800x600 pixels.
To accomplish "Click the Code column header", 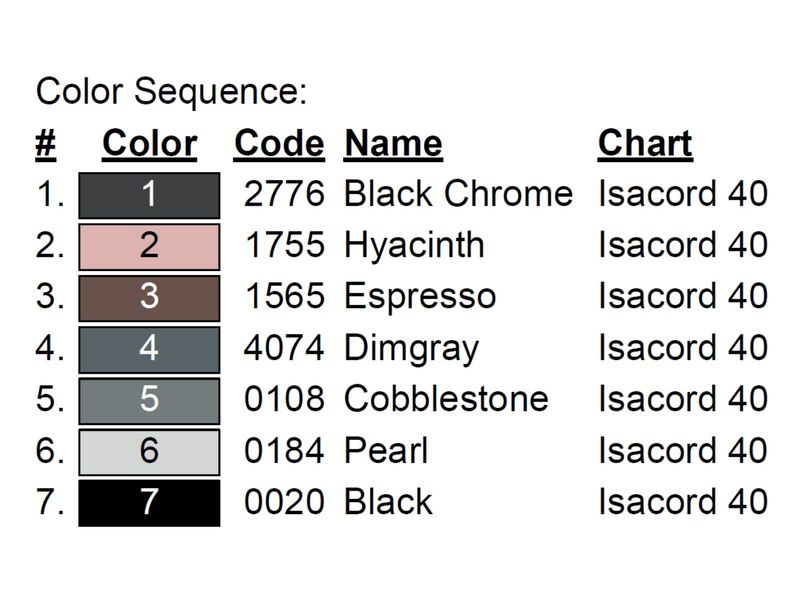I will coord(279,144).
